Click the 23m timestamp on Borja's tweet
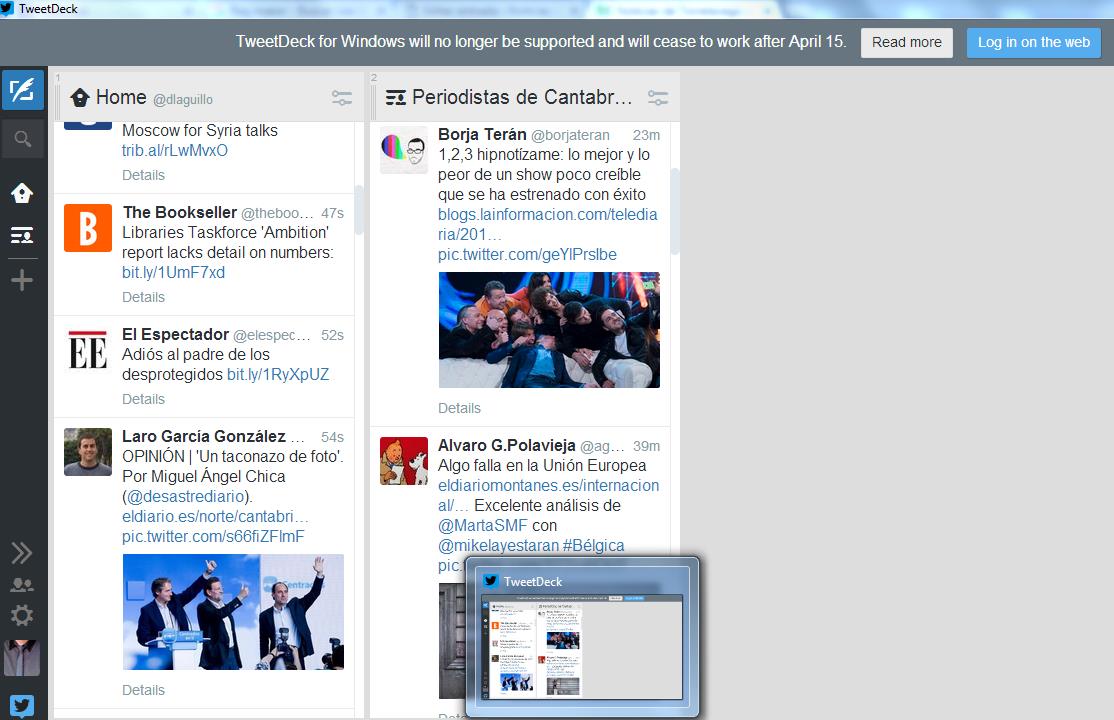1114x720 pixels. click(x=647, y=135)
